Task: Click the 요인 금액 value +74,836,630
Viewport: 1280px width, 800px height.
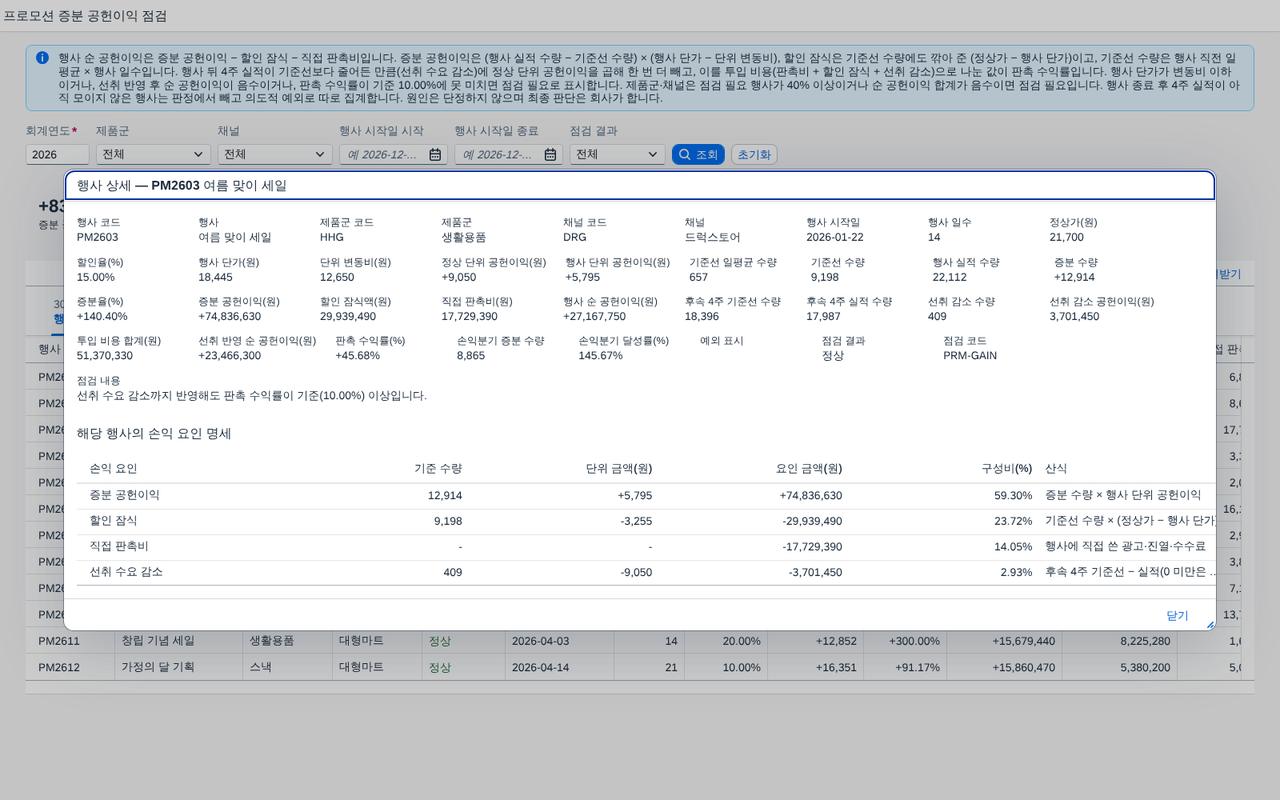Action: point(811,496)
